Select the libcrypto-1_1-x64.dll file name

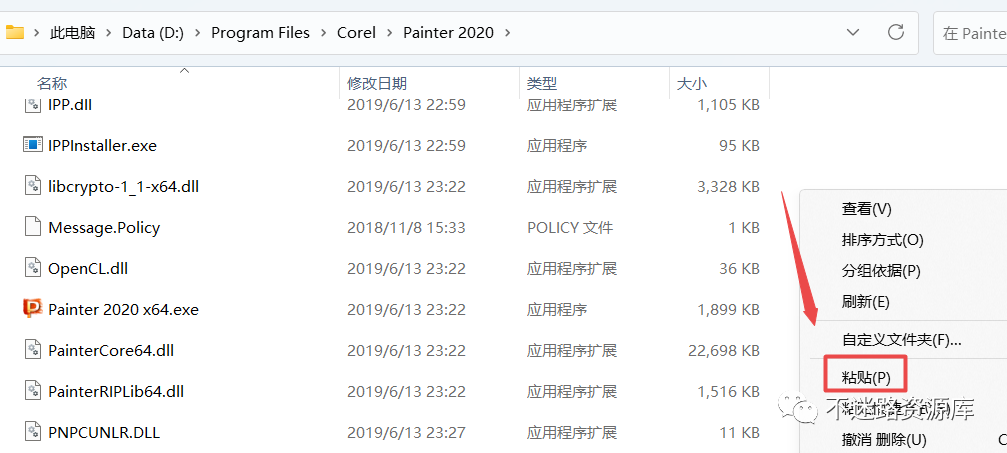point(123,186)
